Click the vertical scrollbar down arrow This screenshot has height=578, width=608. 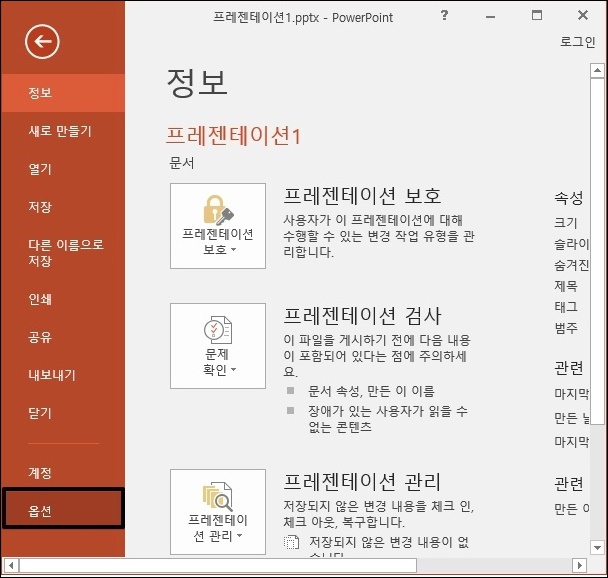click(597, 547)
